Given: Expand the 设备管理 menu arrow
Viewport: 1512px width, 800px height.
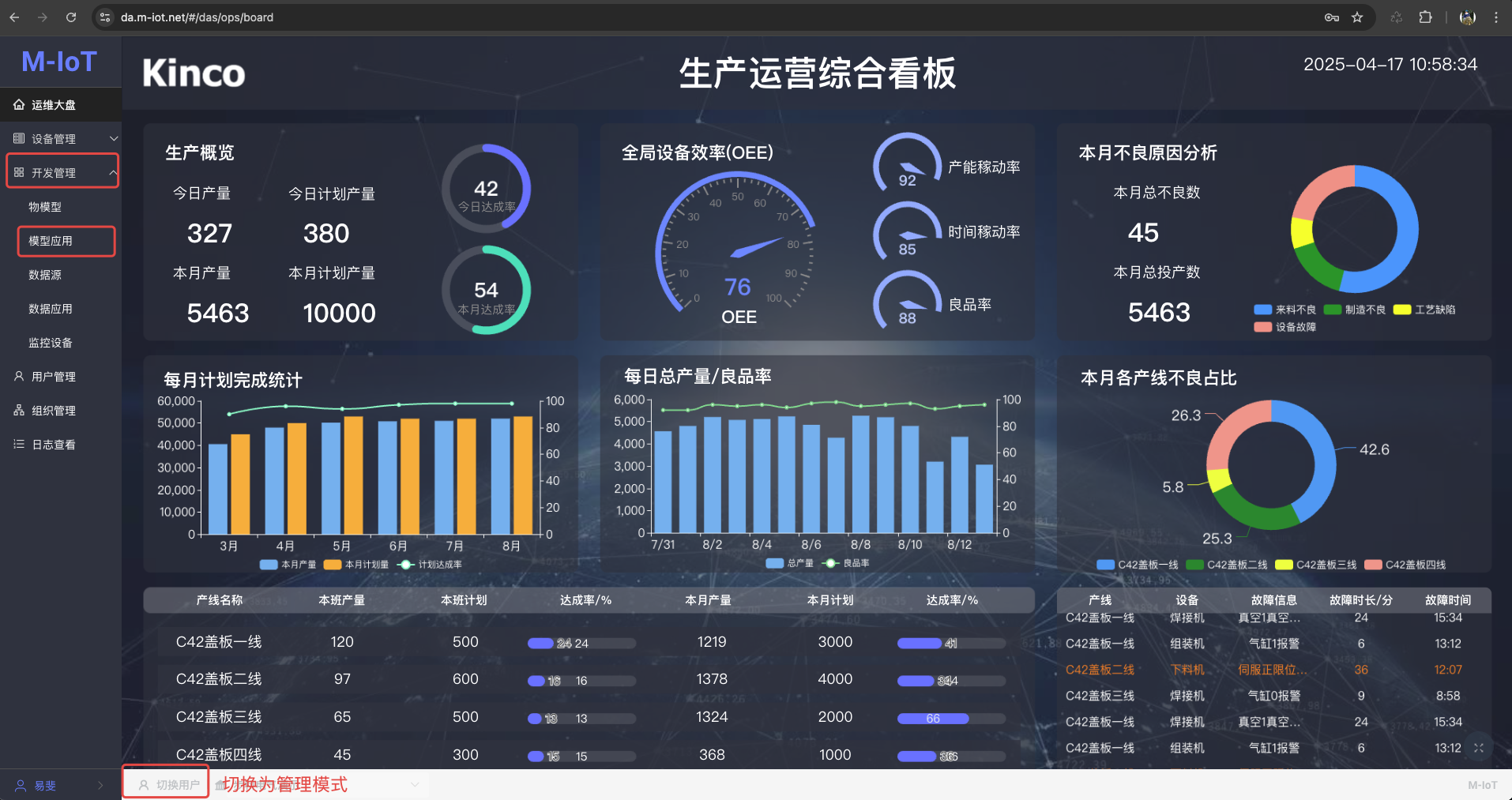Looking at the screenshot, I should (x=113, y=138).
